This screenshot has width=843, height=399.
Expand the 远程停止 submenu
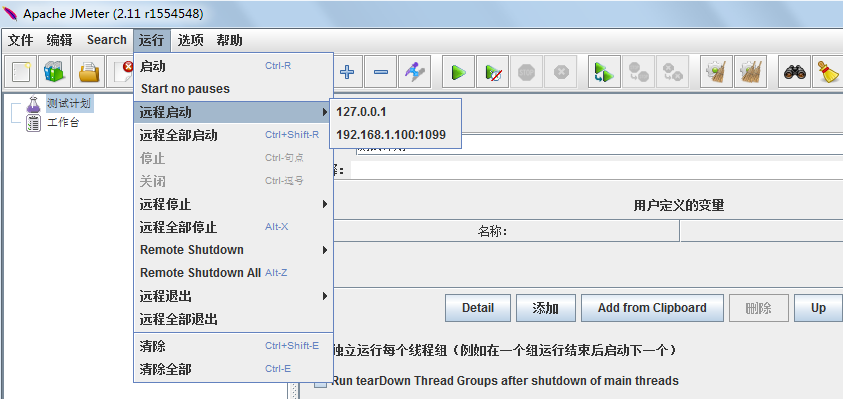tap(233, 204)
